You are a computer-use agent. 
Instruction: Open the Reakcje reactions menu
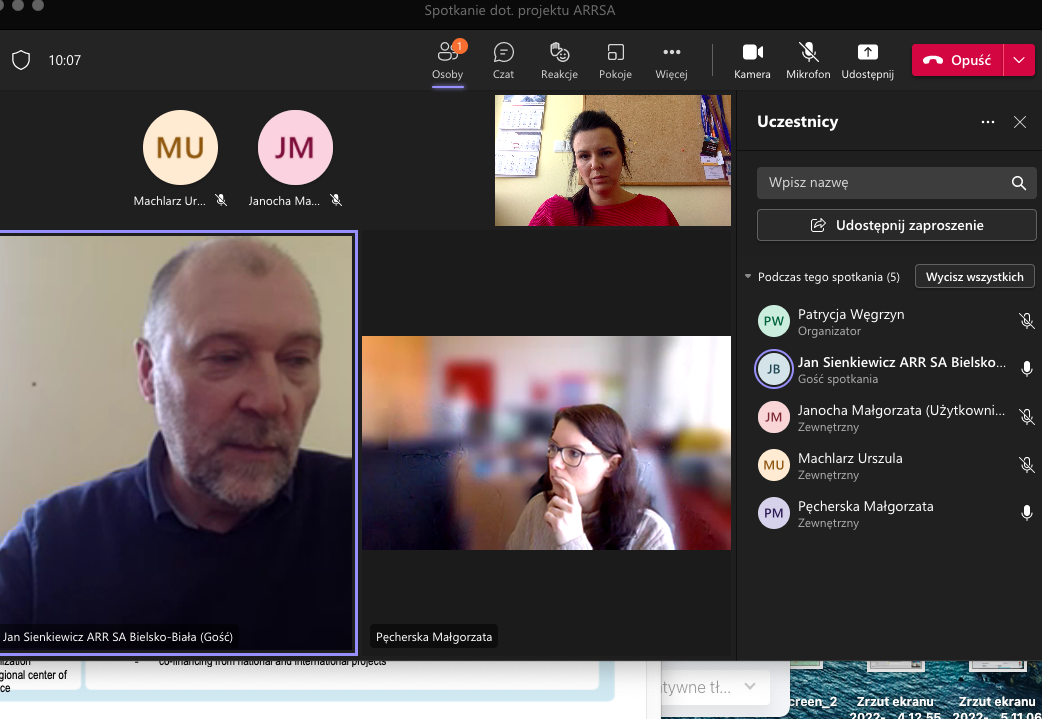pos(559,53)
